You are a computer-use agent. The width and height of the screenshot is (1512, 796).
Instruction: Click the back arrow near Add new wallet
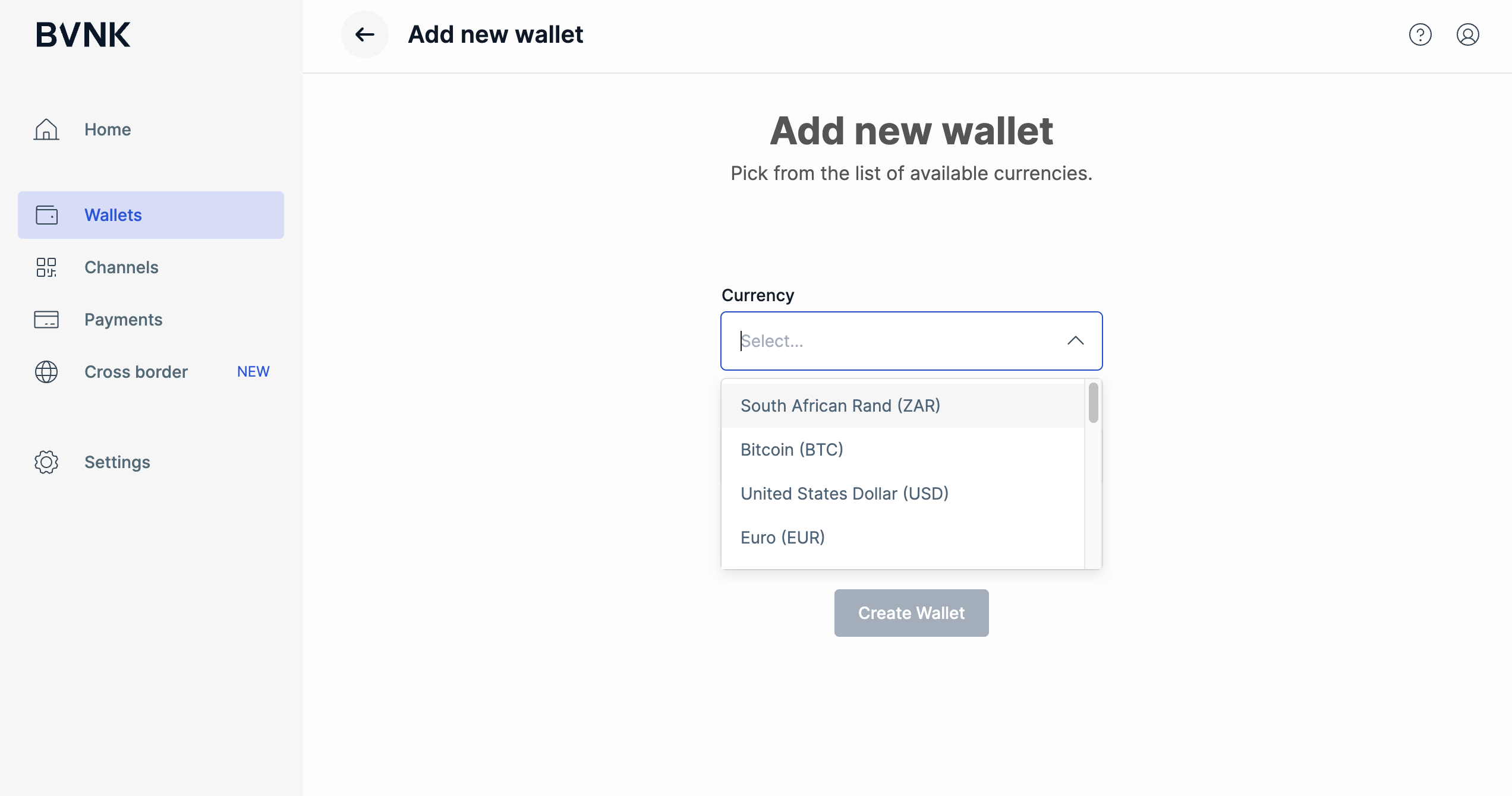365,34
